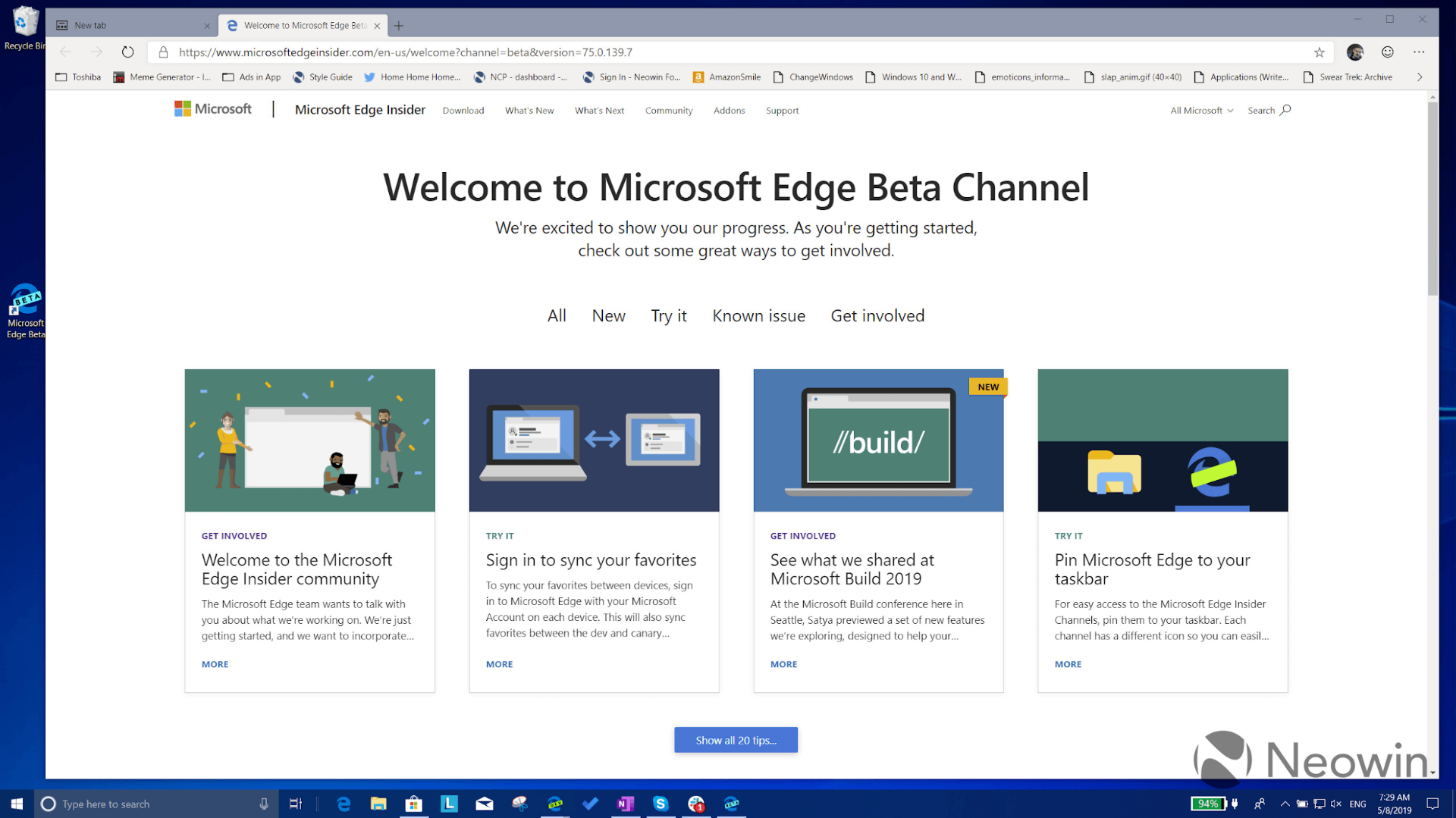Select the New tips filter
Screen dimensions: 1456x818
(608, 316)
